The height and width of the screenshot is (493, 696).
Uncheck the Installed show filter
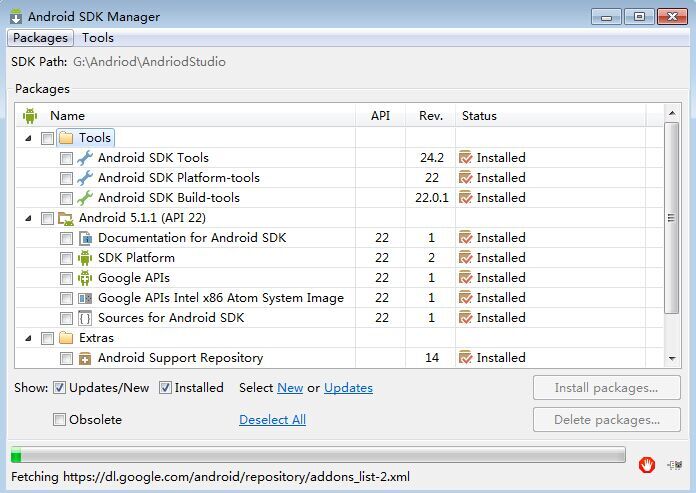165,388
